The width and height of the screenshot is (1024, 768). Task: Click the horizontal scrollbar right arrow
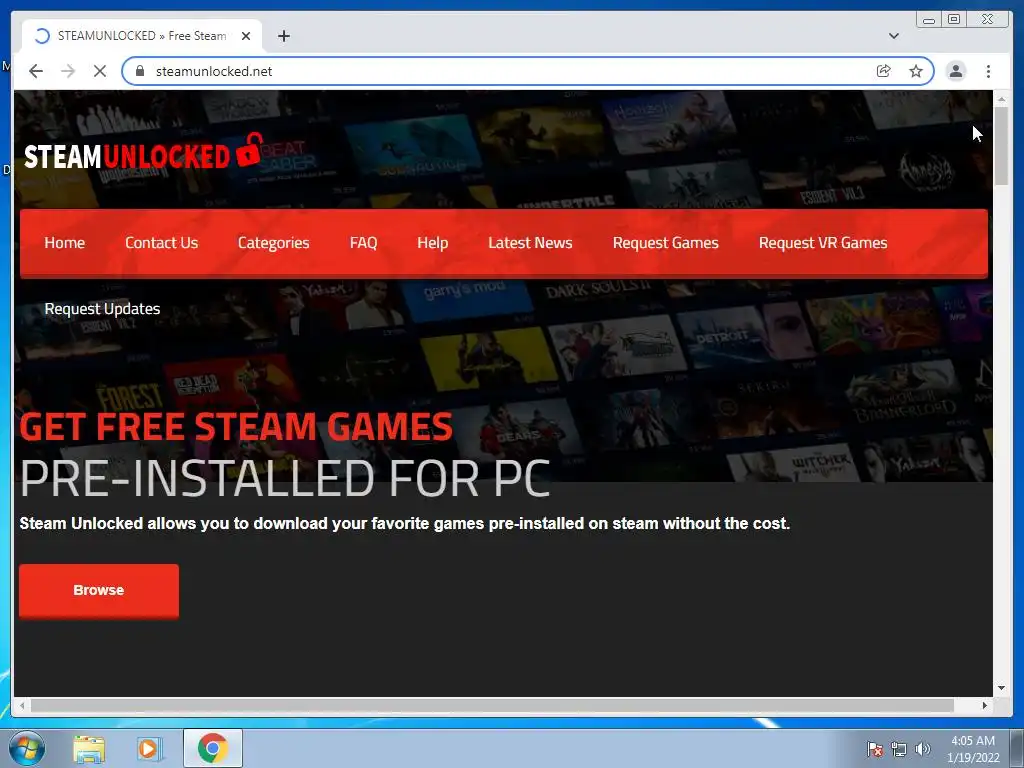click(x=985, y=705)
